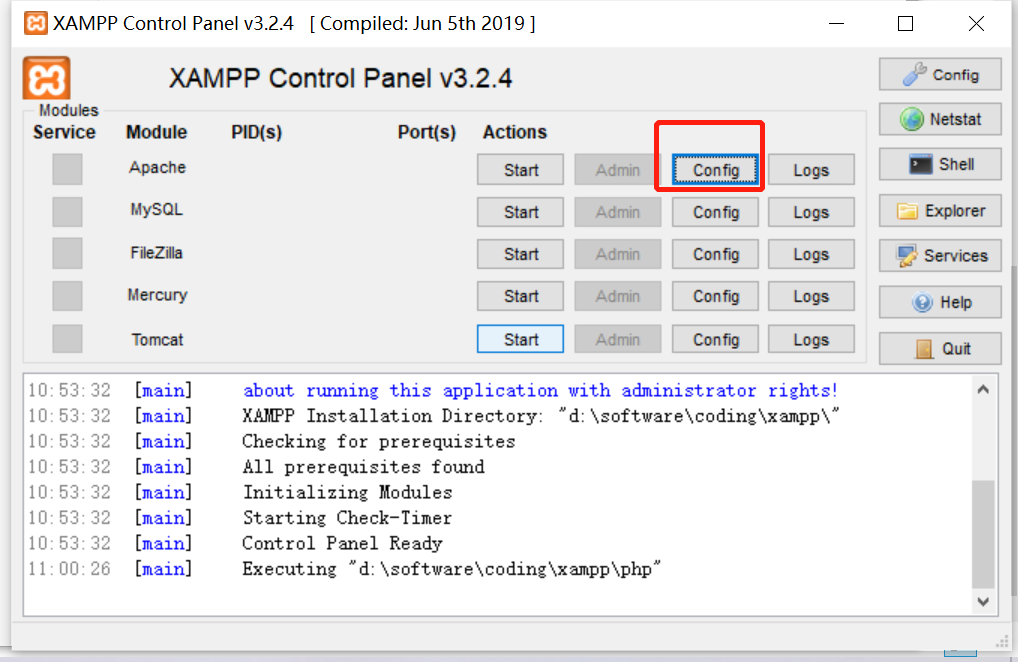The height and width of the screenshot is (662, 1018).
Task: Click the Mercury Admin button
Action: click(617, 297)
